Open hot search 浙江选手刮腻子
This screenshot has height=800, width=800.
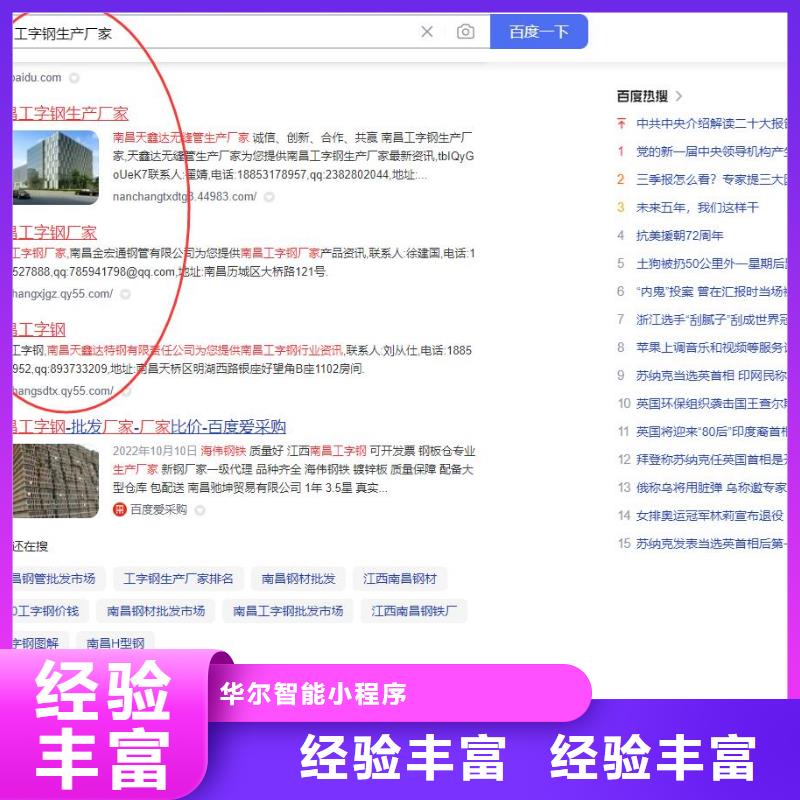coord(711,320)
